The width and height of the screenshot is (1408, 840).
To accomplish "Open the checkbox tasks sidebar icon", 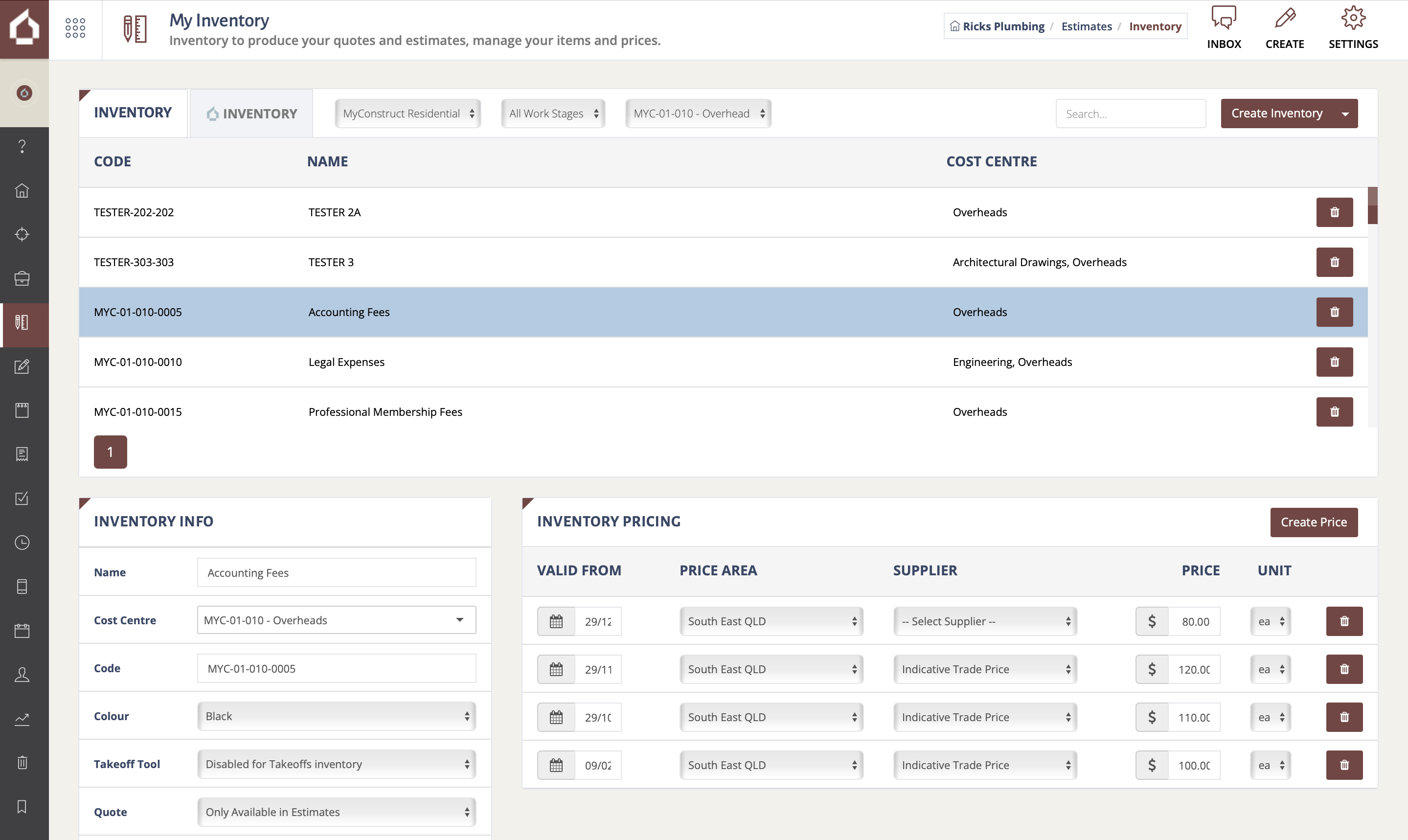I will [x=22, y=499].
